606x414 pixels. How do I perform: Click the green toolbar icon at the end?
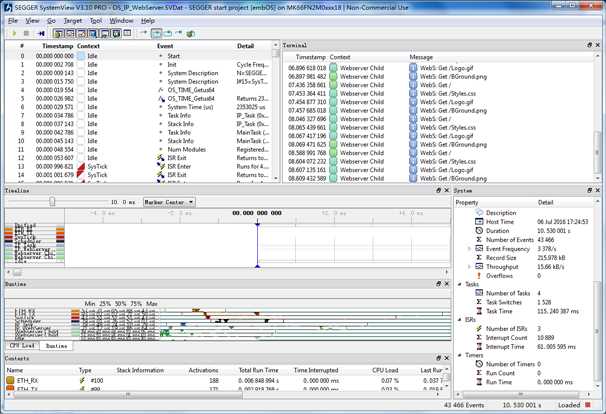190,33
